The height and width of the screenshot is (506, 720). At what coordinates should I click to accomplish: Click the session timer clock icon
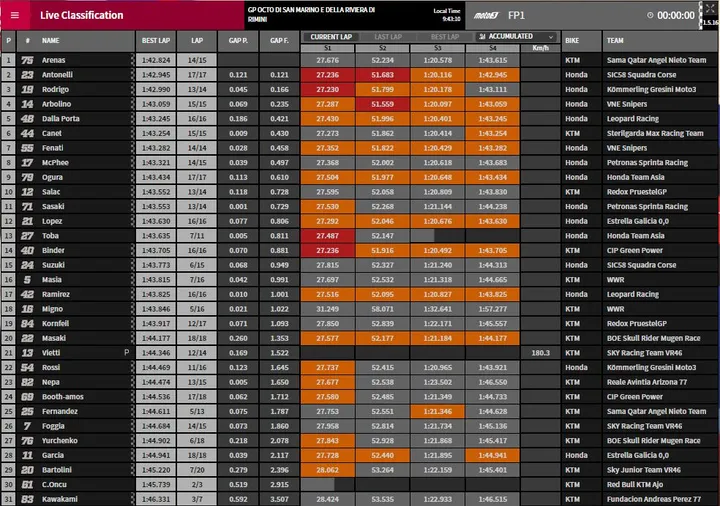tap(650, 15)
